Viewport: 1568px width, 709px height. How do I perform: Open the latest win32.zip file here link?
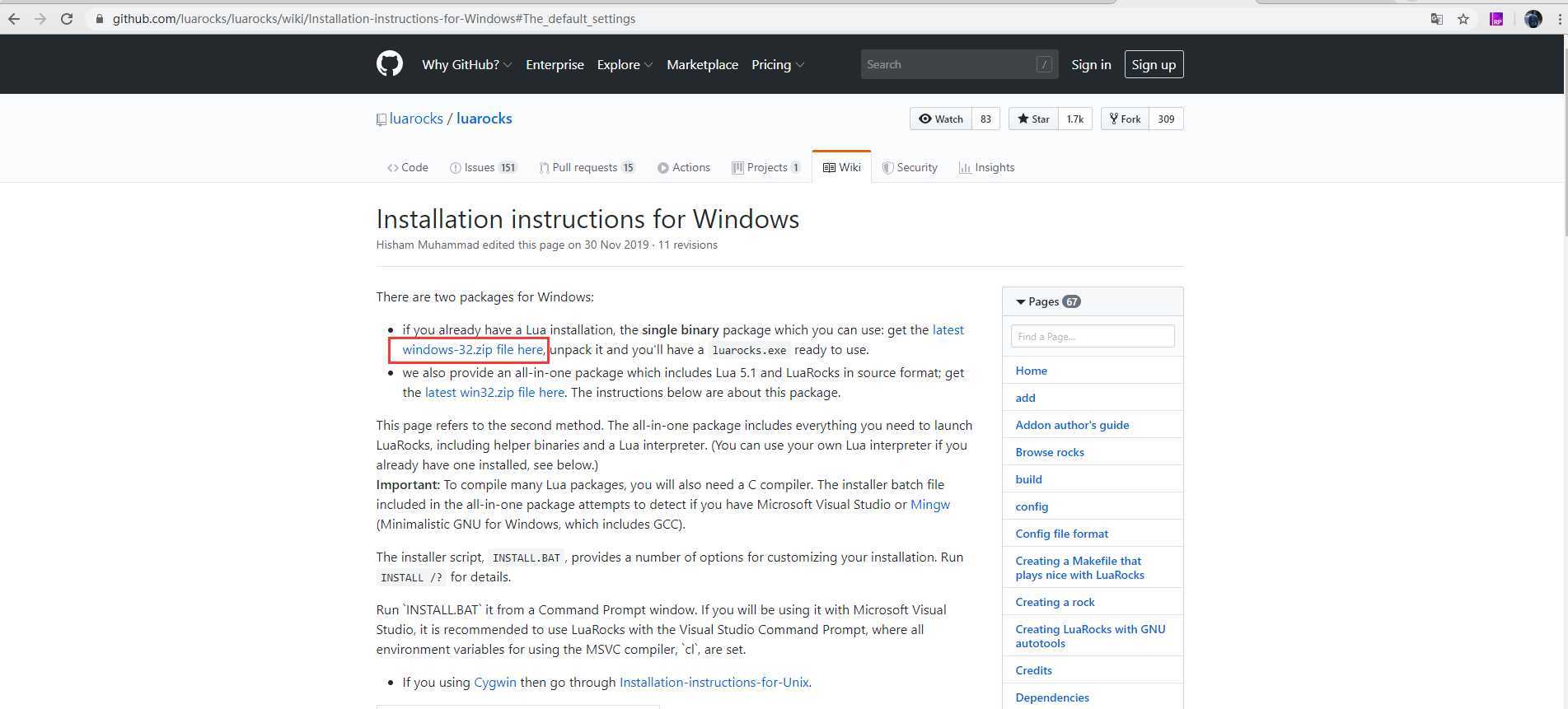pyautogui.click(x=494, y=392)
